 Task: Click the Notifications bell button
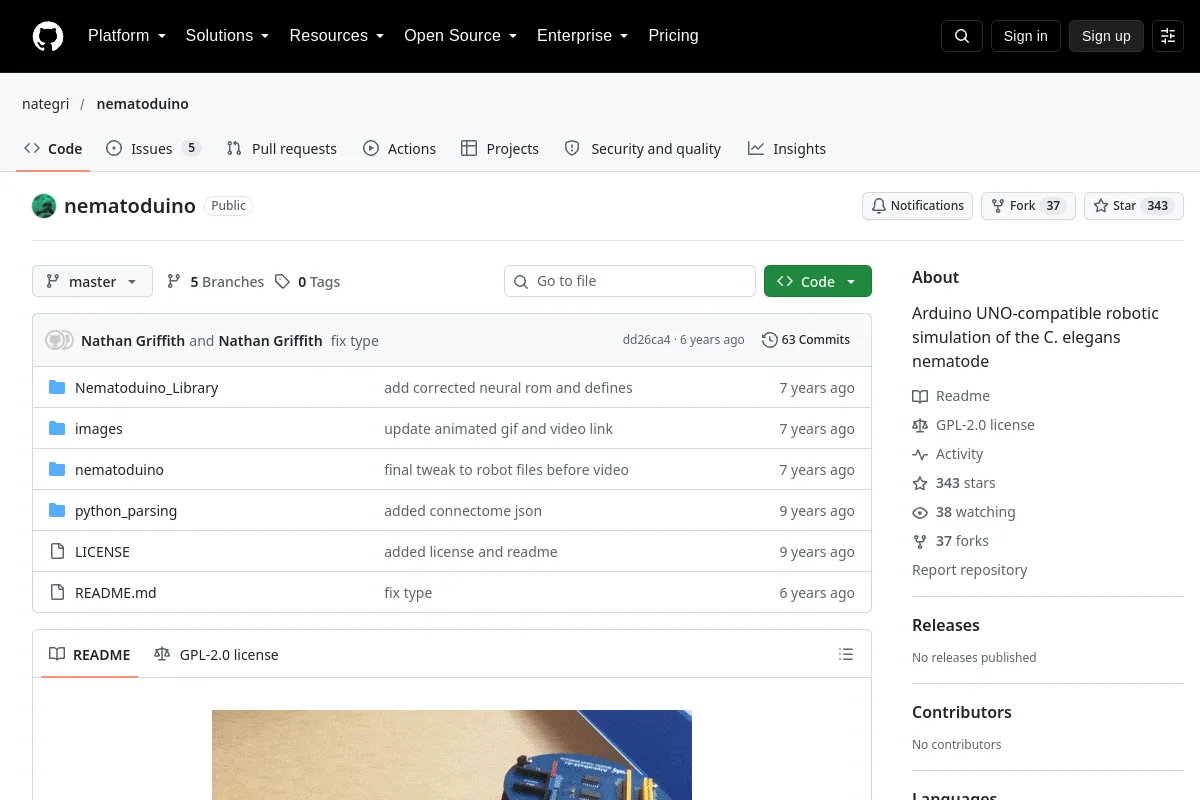pyautogui.click(x=917, y=206)
